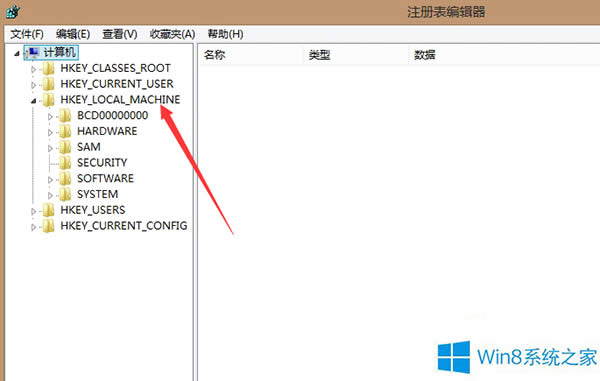Select HKEY_USERS text label
Screen dimensions: 600x381
tap(93, 210)
